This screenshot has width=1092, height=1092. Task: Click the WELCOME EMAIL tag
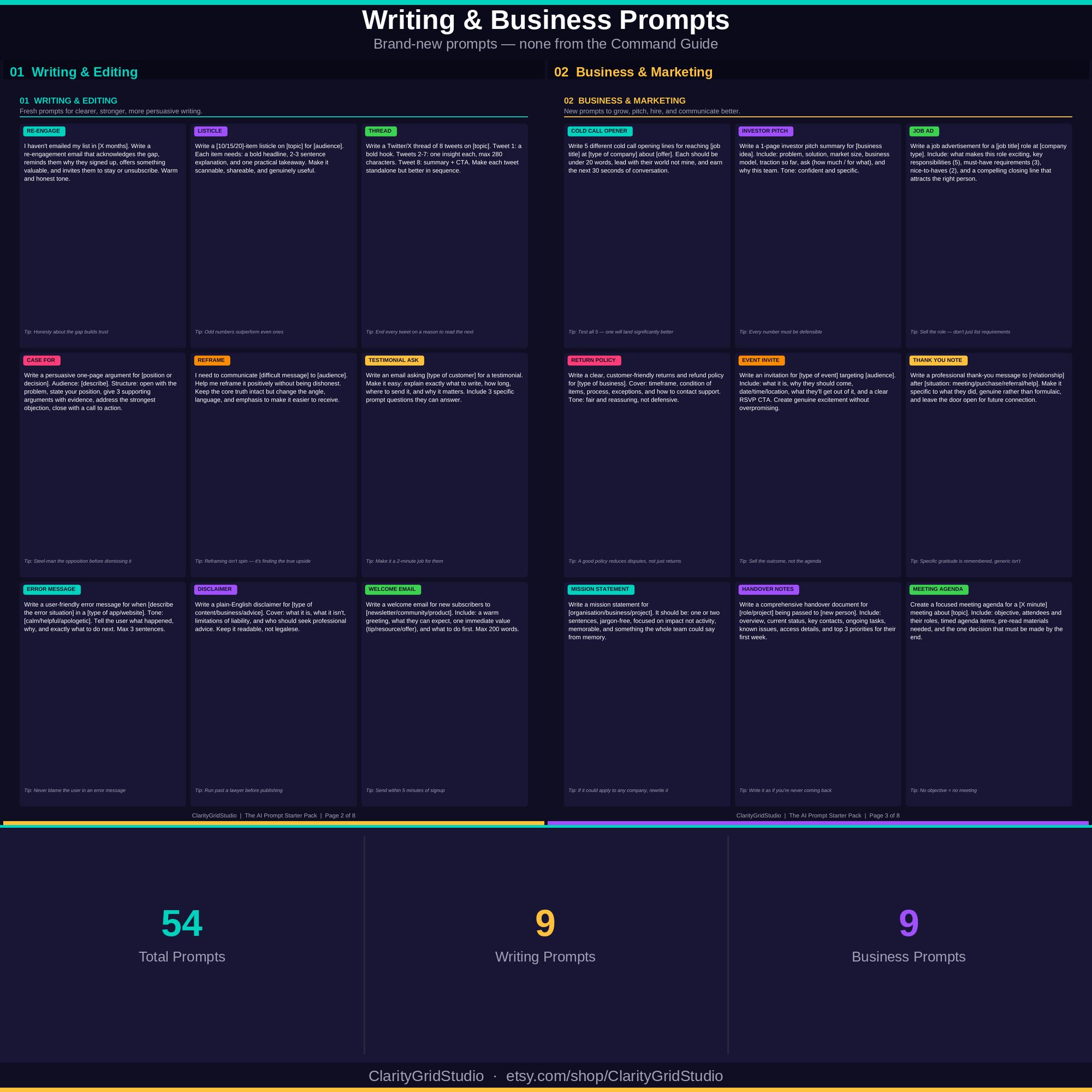pos(393,590)
